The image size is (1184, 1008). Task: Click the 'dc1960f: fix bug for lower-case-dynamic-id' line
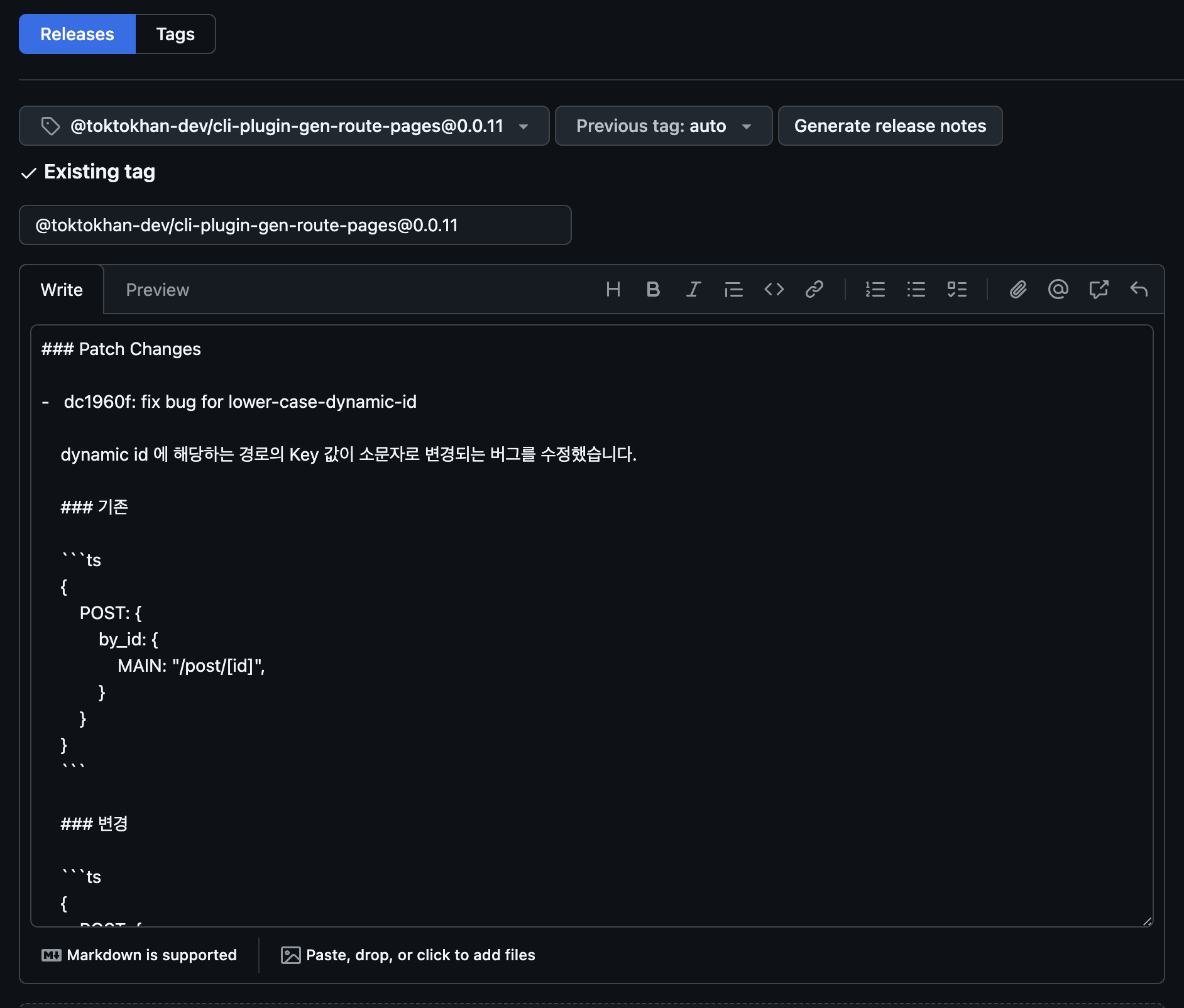(240, 402)
